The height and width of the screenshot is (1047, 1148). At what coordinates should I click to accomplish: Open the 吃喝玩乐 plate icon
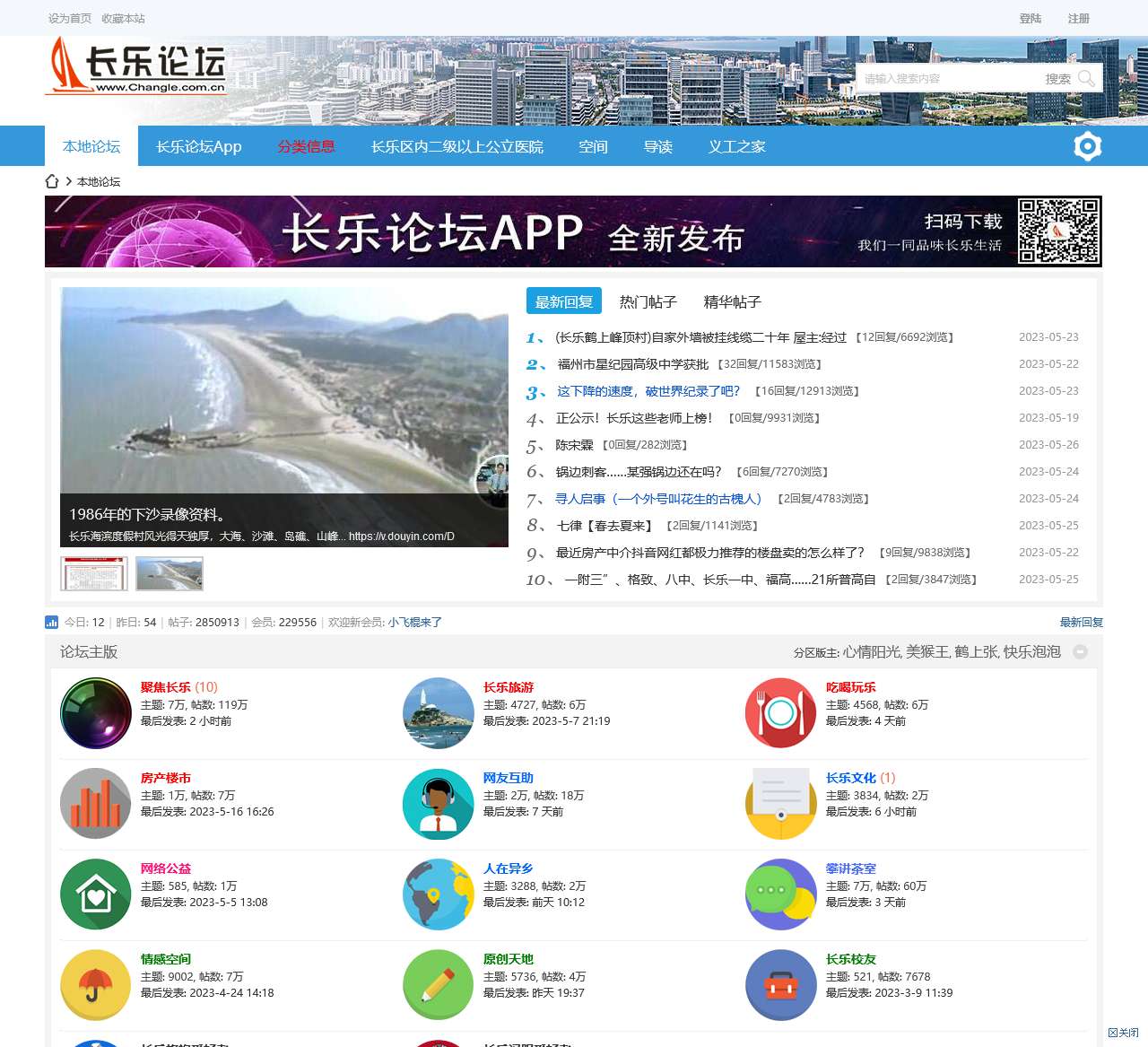pos(781,712)
